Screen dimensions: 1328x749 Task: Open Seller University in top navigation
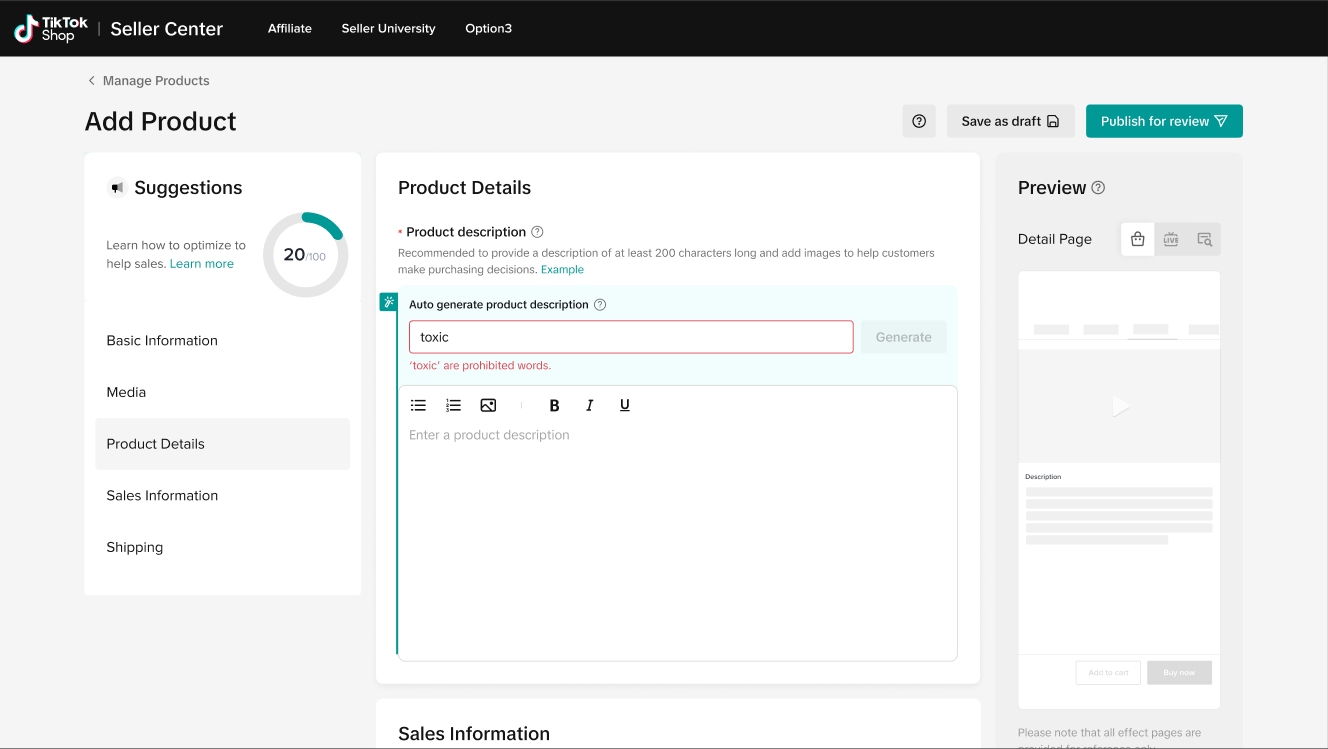click(388, 29)
